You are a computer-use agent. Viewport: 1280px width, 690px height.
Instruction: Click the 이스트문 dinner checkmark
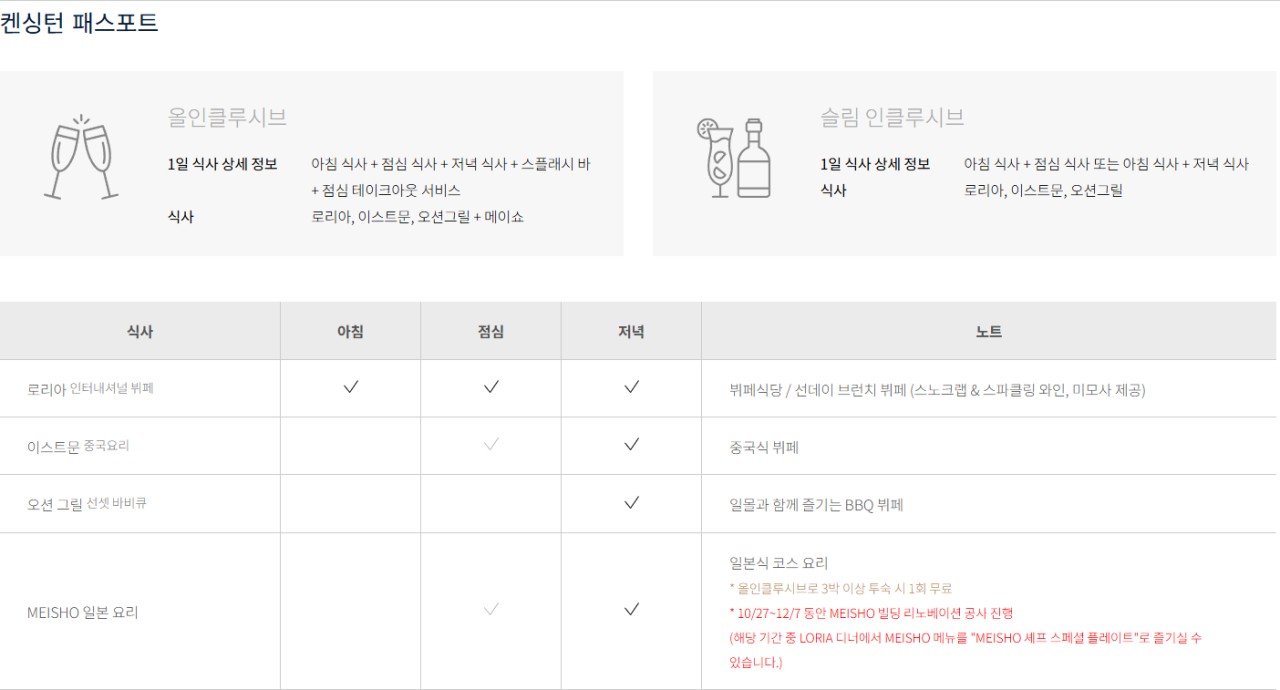pos(631,445)
